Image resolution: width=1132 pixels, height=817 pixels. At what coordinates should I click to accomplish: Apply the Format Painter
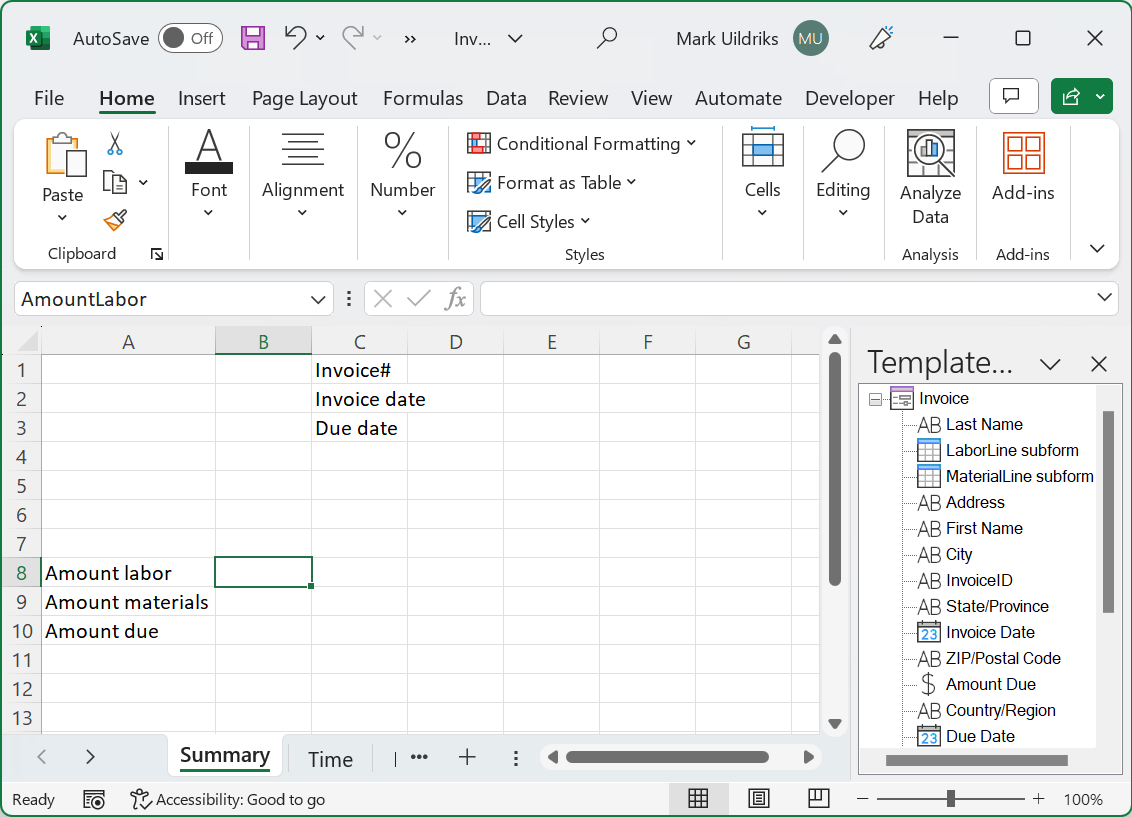(117, 219)
